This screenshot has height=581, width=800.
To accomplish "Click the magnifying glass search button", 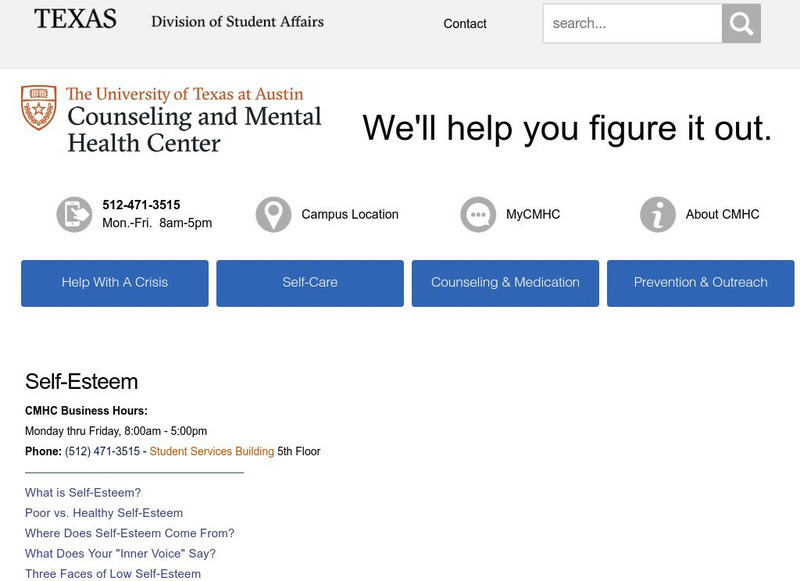I will pos(741,23).
